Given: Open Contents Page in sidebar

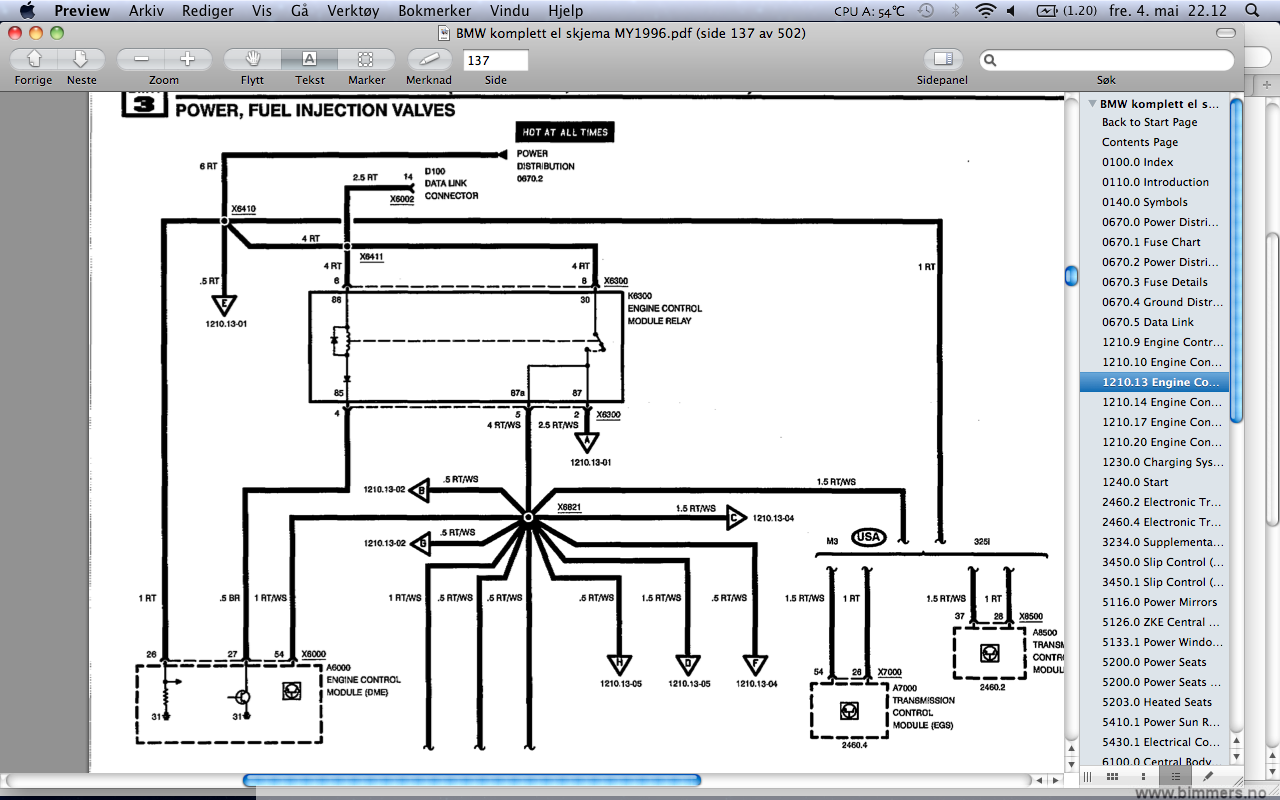Looking at the screenshot, I should tap(1140, 142).
